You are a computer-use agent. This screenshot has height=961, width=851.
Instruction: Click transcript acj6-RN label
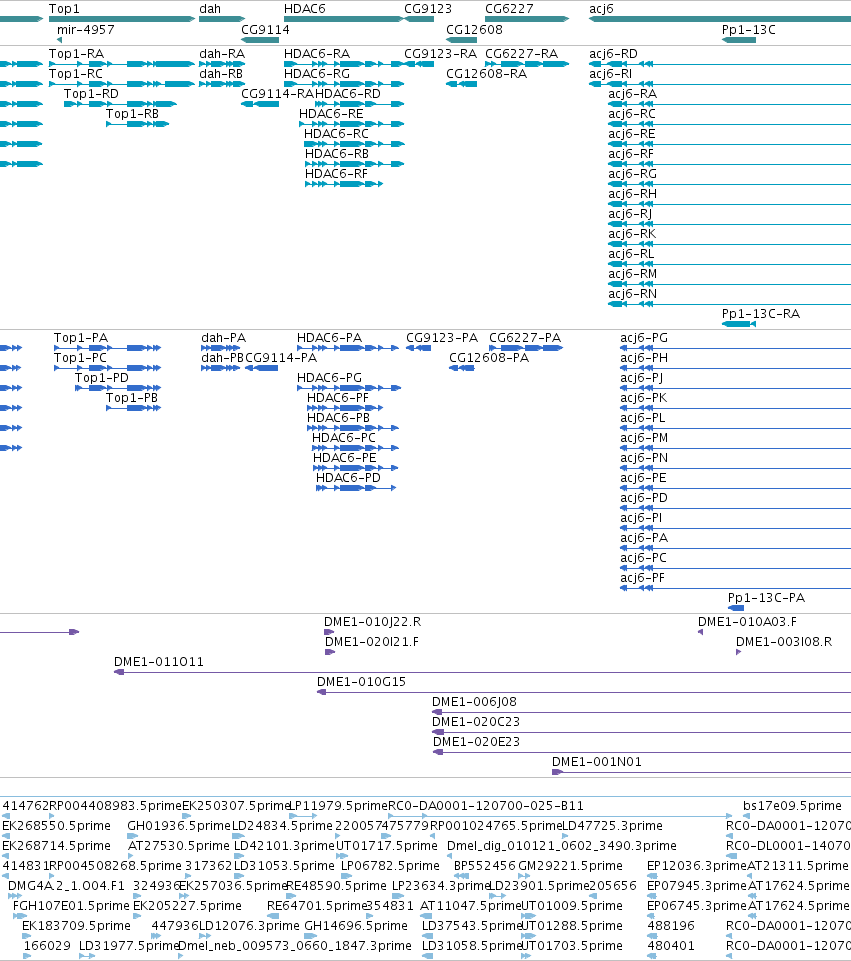point(632,294)
